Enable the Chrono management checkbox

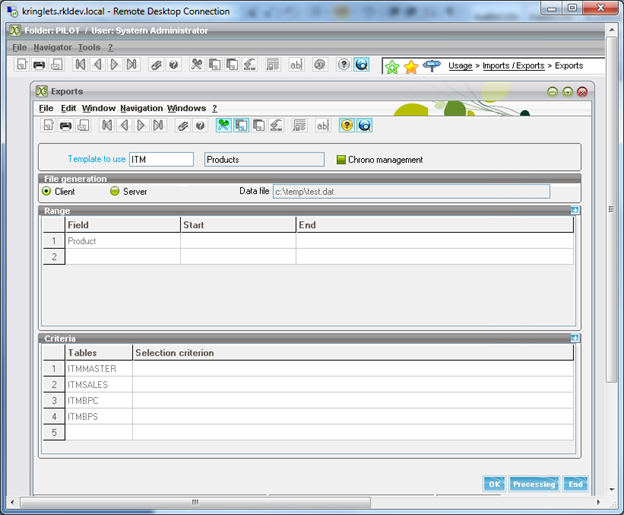click(340, 159)
